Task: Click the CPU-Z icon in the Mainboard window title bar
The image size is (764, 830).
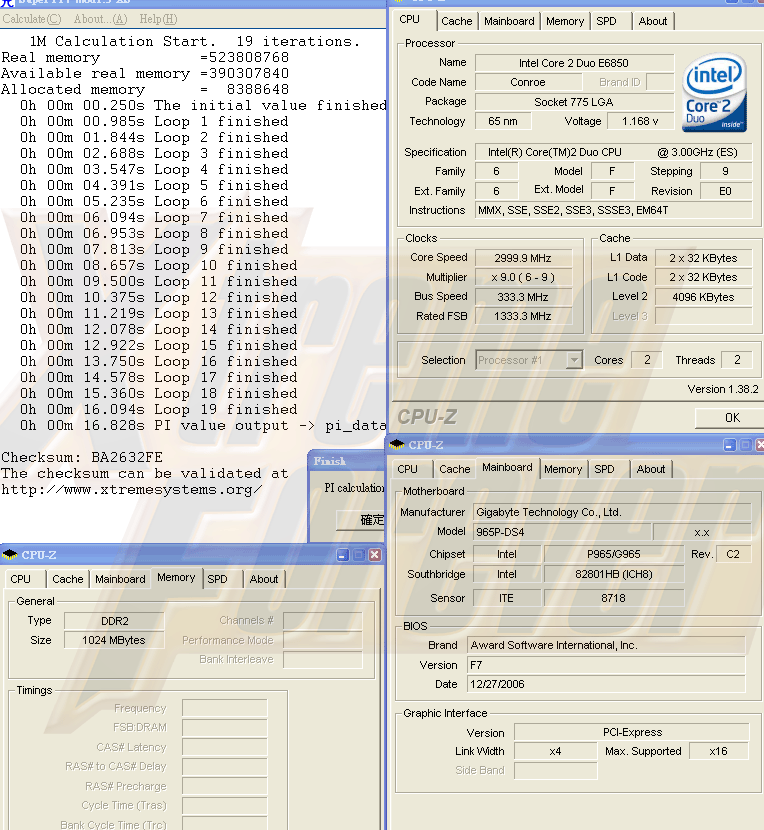Action: (x=397, y=445)
